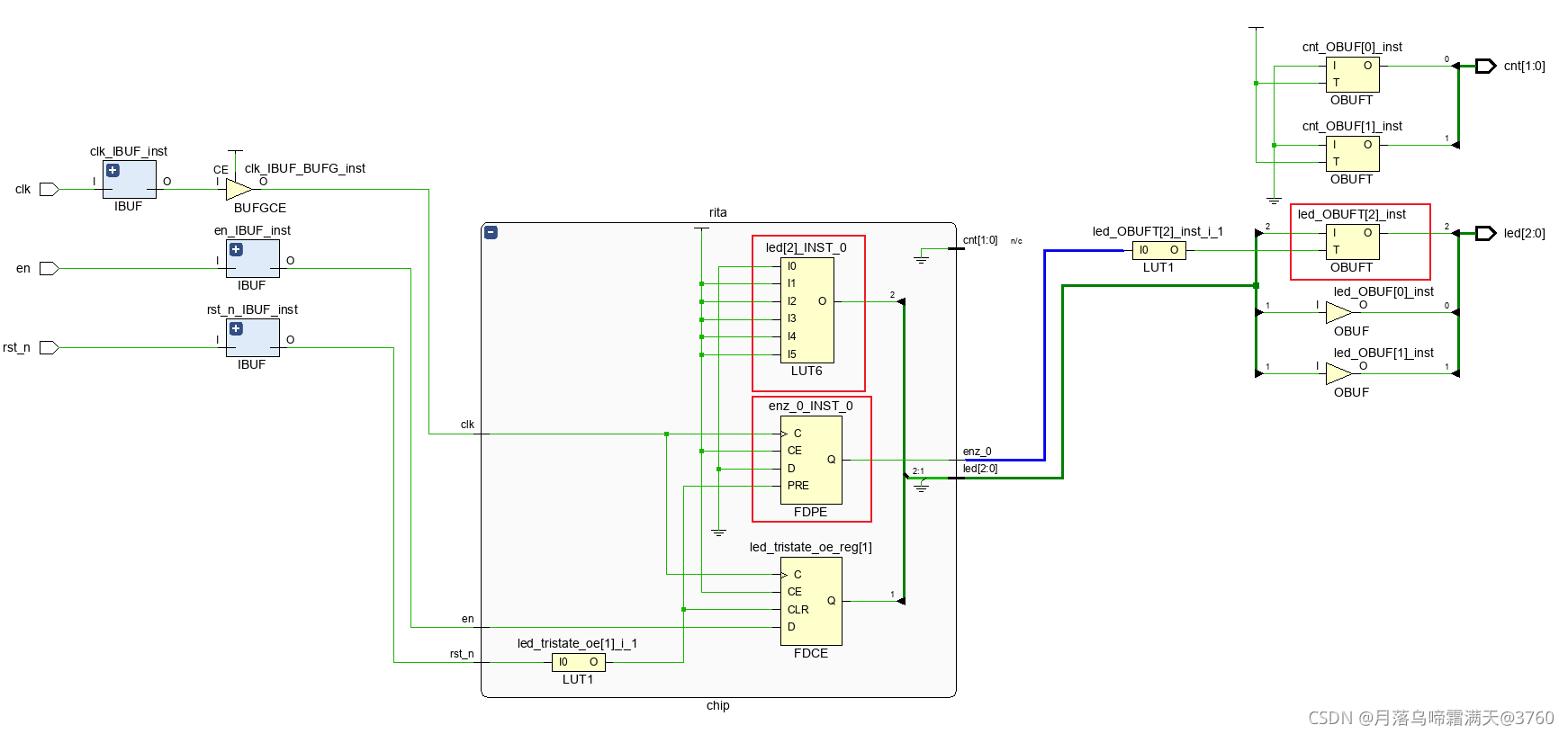Select the led_OBUFT[2]_inst_i_1 LUT1 cell
The width and height of the screenshot is (1568, 734).
pyautogui.click(x=1158, y=250)
